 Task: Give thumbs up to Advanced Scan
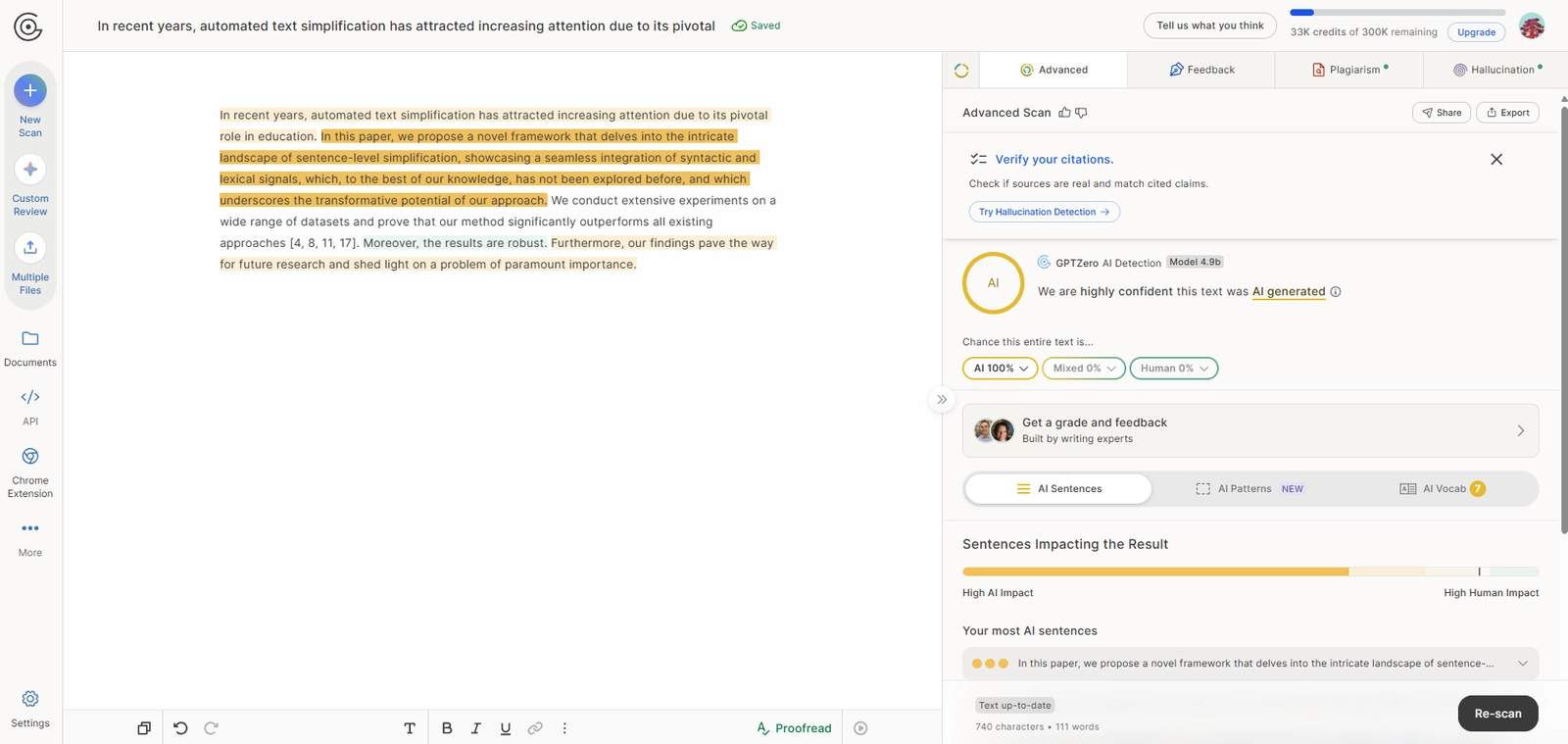tap(1064, 113)
